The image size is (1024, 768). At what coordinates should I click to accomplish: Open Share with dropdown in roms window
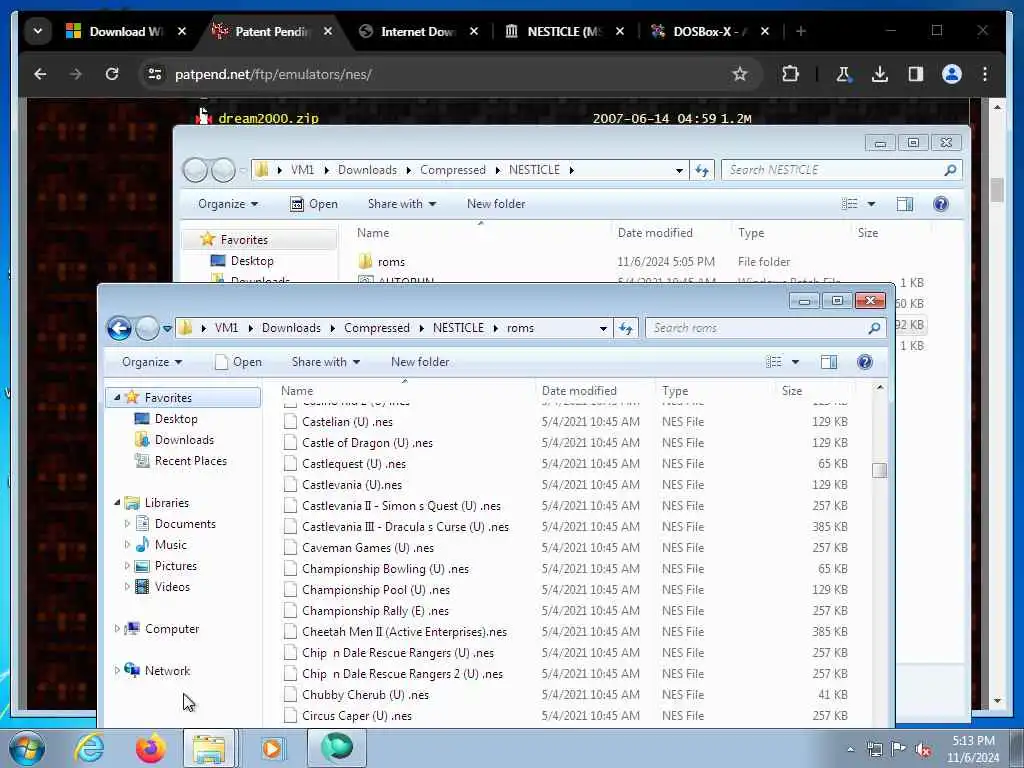click(x=325, y=362)
